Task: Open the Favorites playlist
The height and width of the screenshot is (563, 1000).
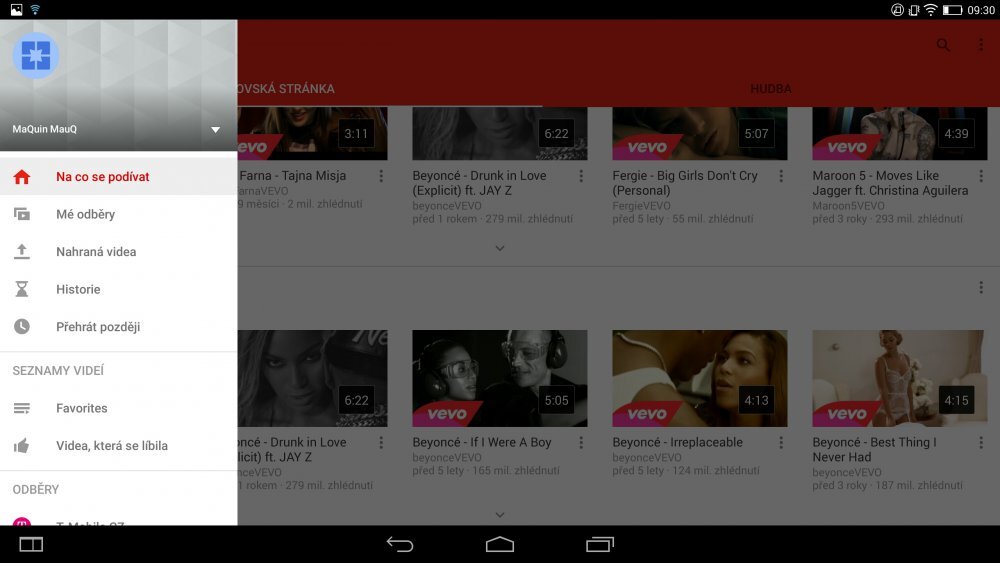Action: 81,408
